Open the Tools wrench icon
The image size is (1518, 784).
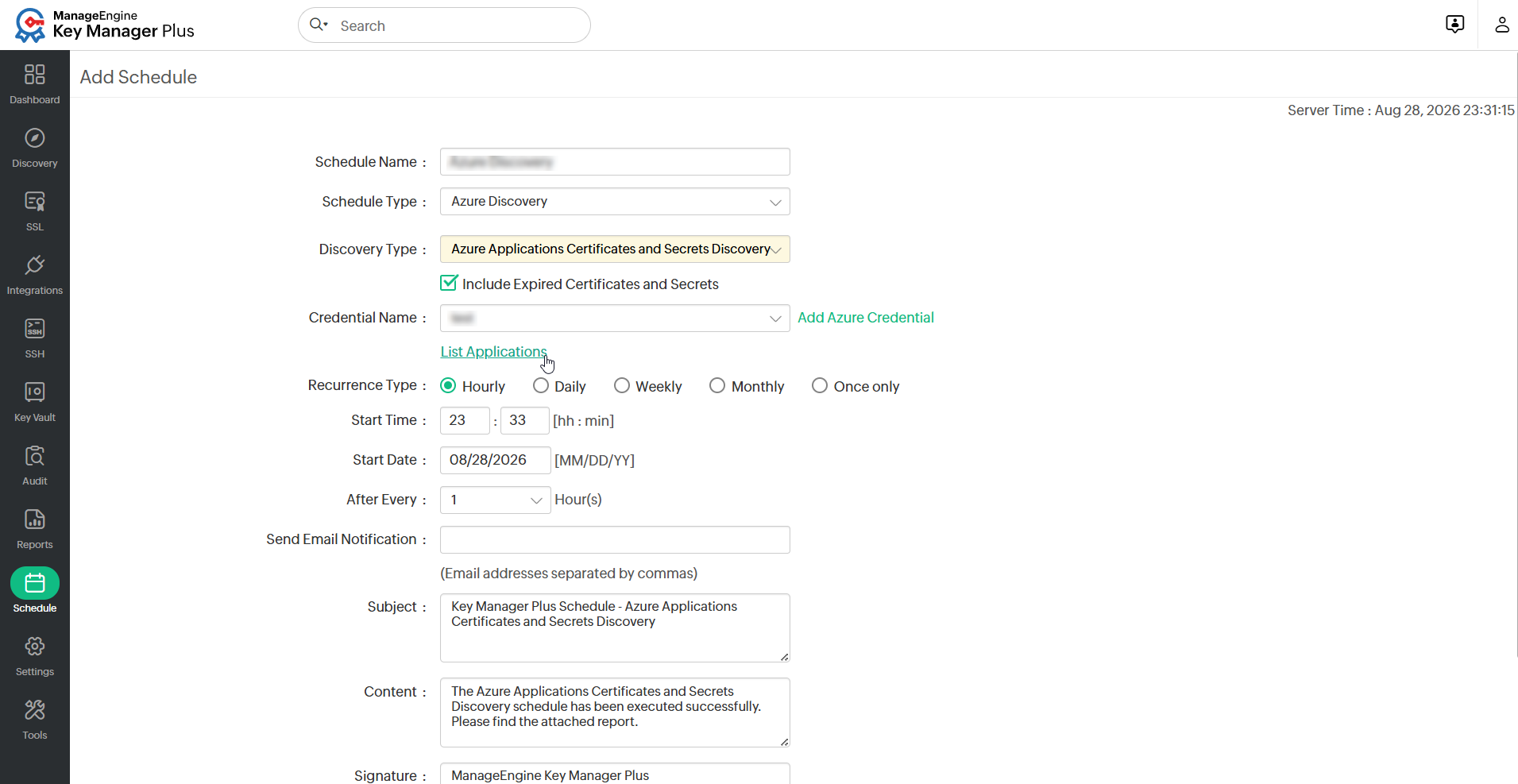[x=35, y=710]
